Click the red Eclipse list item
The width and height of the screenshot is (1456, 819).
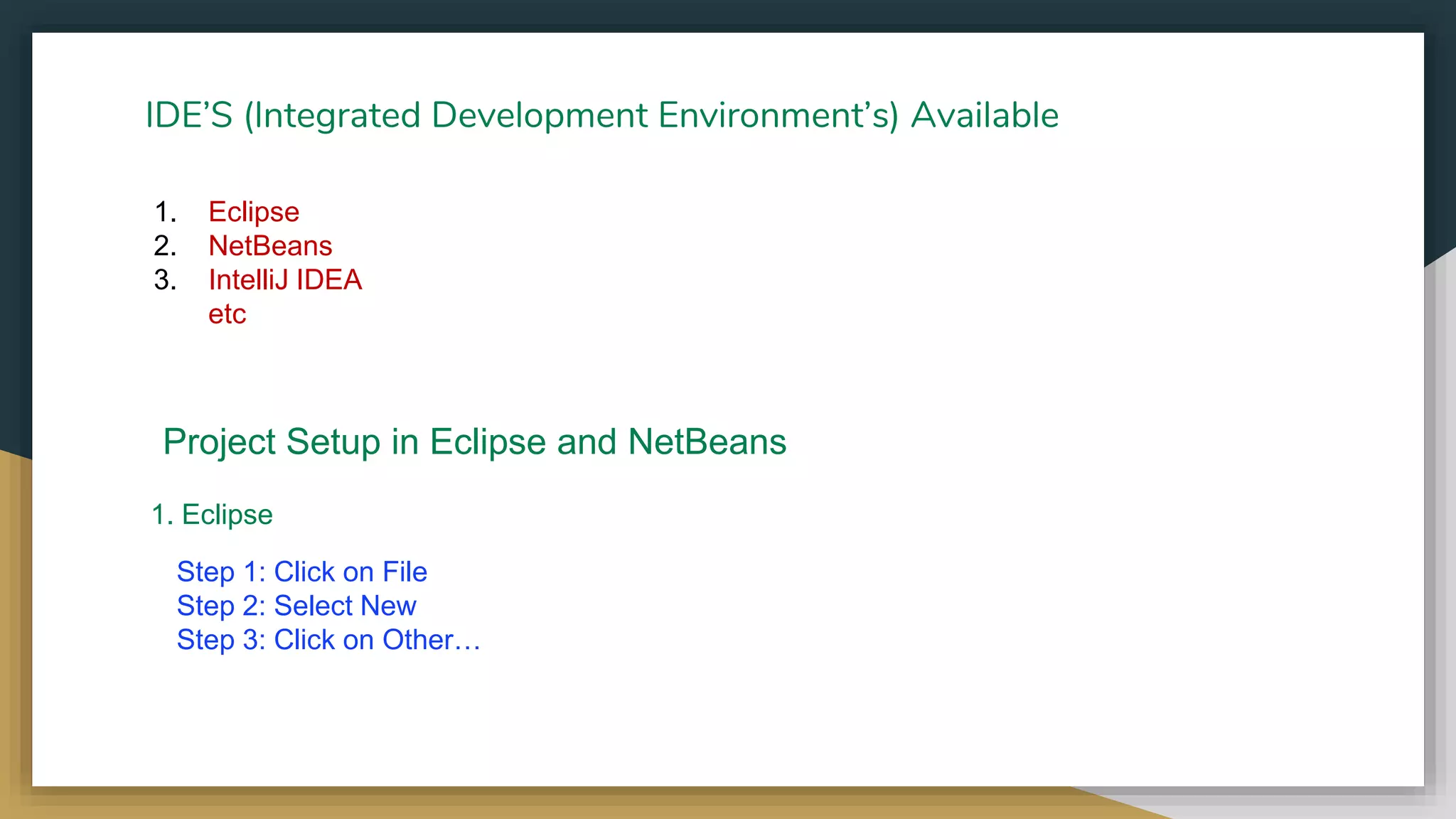[x=254, y=212]
